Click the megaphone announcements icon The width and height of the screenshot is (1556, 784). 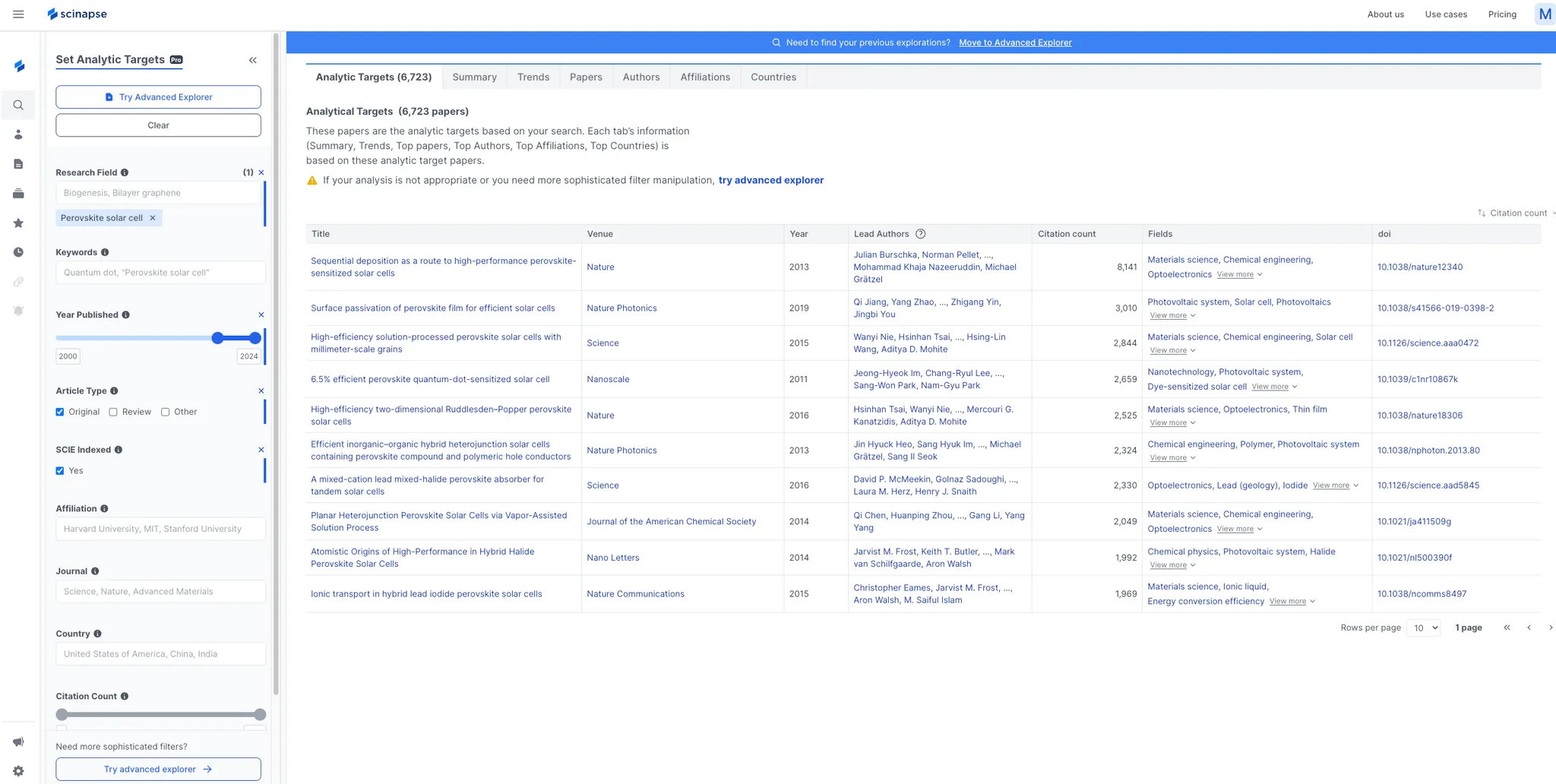[x=18, y=742]
